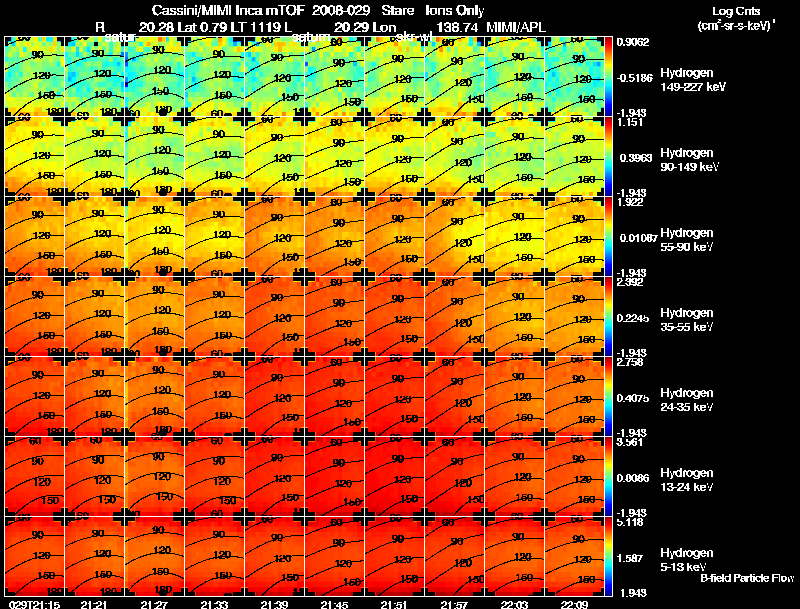This screenshot has width=800, height=609.
Task: Click the 'Log Cnts' units heading
Action: [x=736, y=11]
